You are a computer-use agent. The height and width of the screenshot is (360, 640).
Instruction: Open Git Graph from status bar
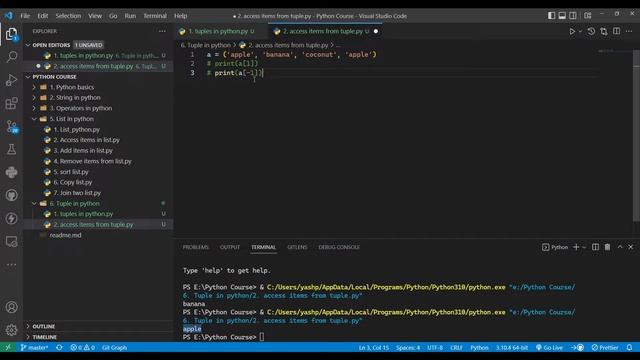point(114,348)
